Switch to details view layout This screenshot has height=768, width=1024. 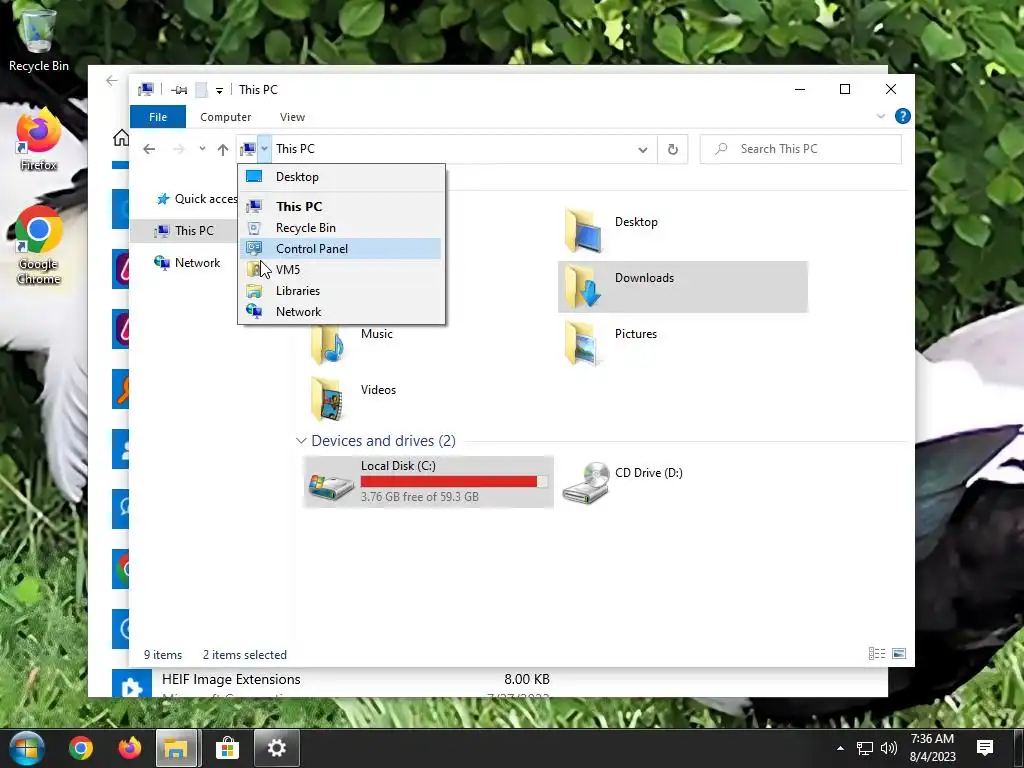pyautogui.click(x=876, y=654)
